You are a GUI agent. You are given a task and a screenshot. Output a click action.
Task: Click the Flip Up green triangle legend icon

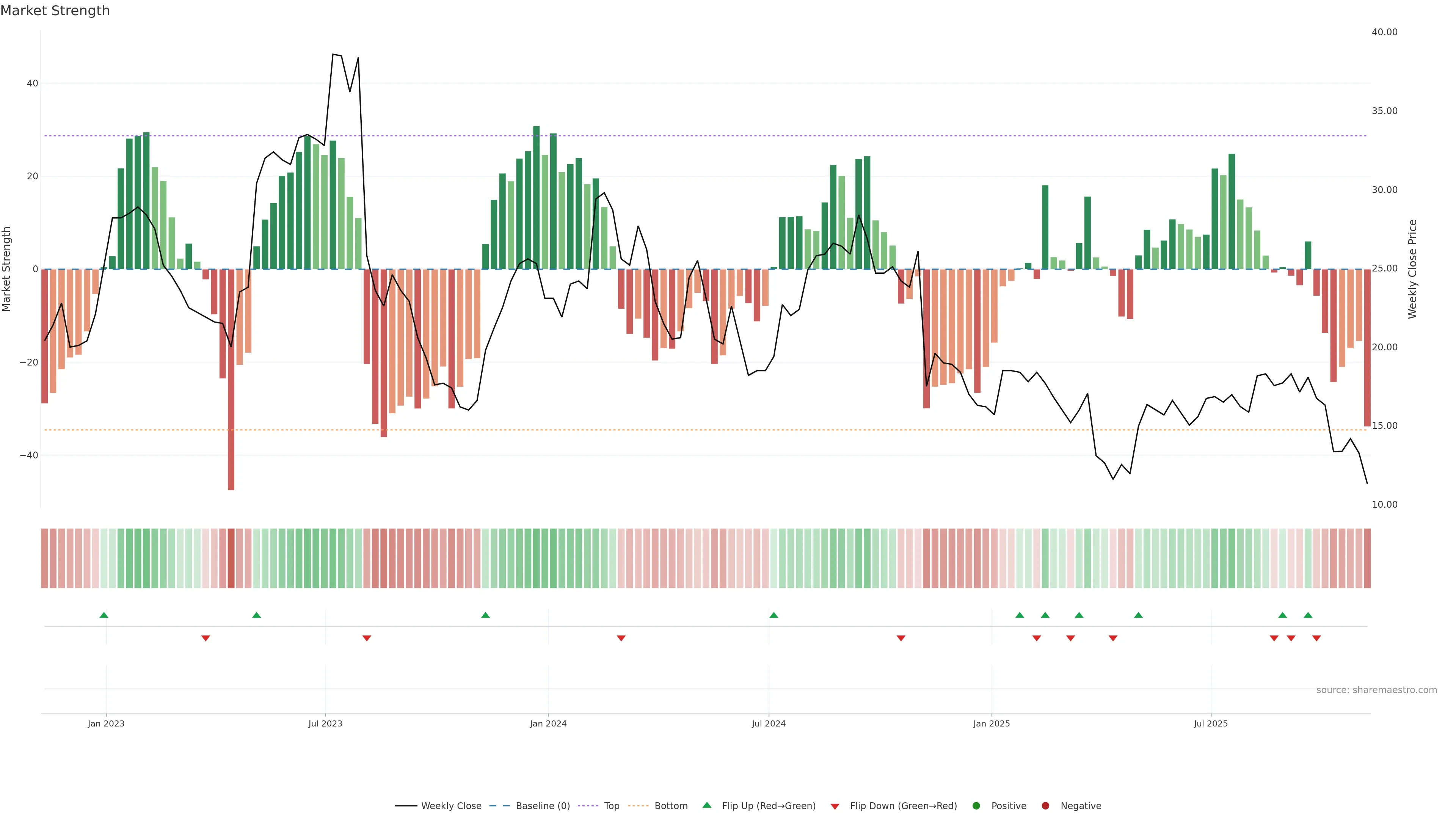(706, 805)
